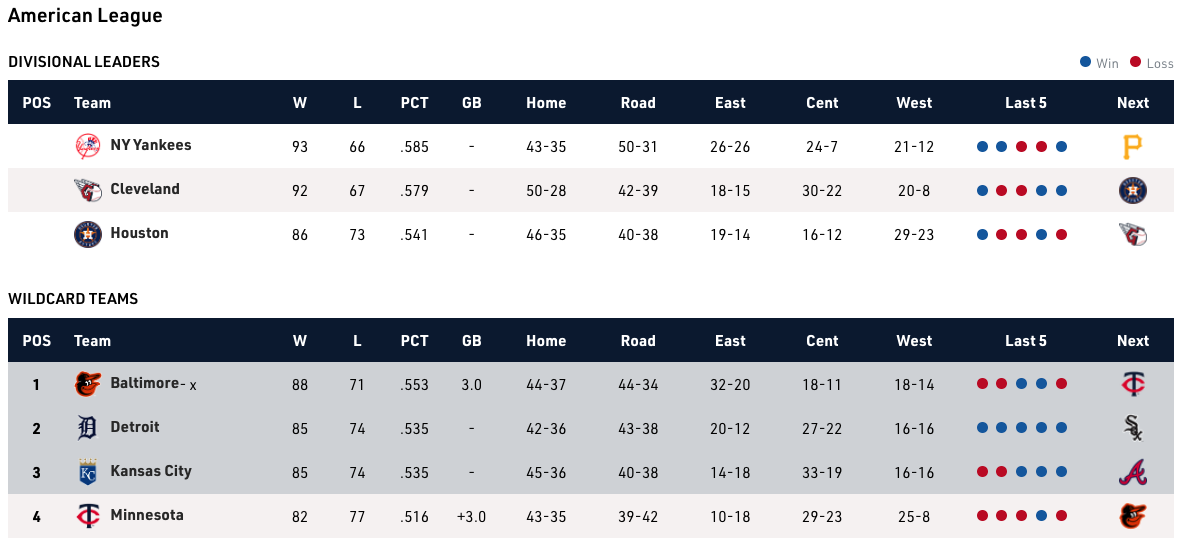Click the Minnesota Twins team logo
Screen dimensions: 1180x544
pyautogui.click(x=88, y=516)
